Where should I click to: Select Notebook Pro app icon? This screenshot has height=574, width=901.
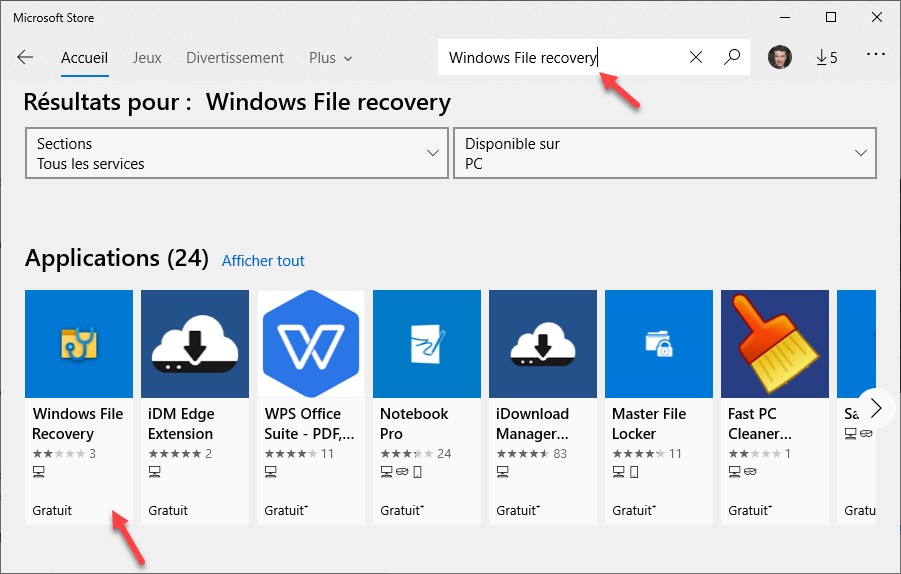coord(427,344)
